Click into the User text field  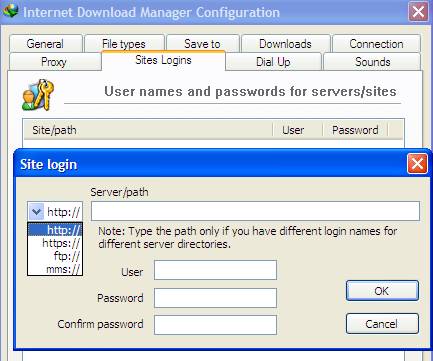point(215,270)
